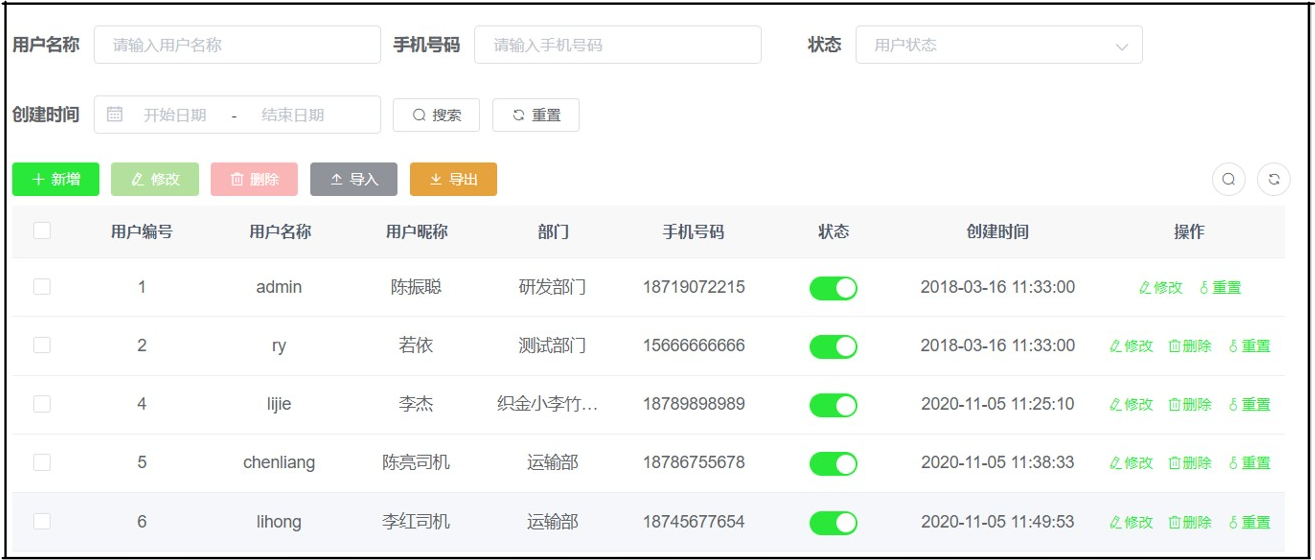This screenshot has width=1315, height=560.
Task: Click 重置 link in lihong row
Action: [1249, 522]
